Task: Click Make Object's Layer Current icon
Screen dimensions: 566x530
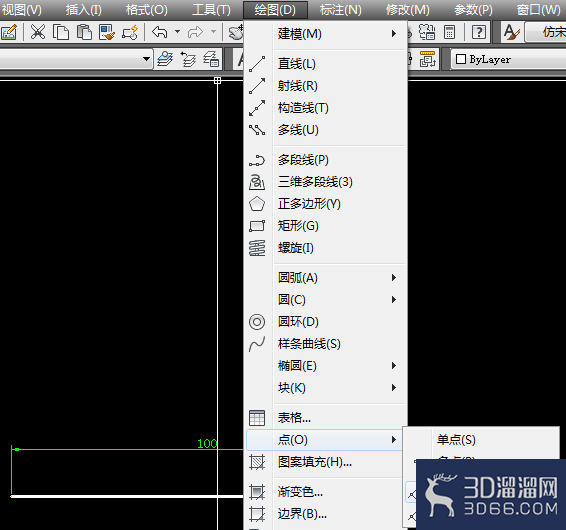Action: (165, 59)
